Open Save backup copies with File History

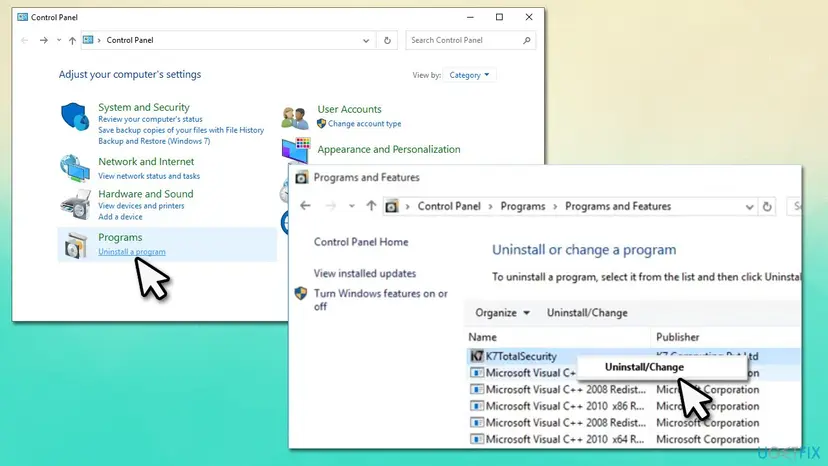pyautogui.click(x=181, y=130)
